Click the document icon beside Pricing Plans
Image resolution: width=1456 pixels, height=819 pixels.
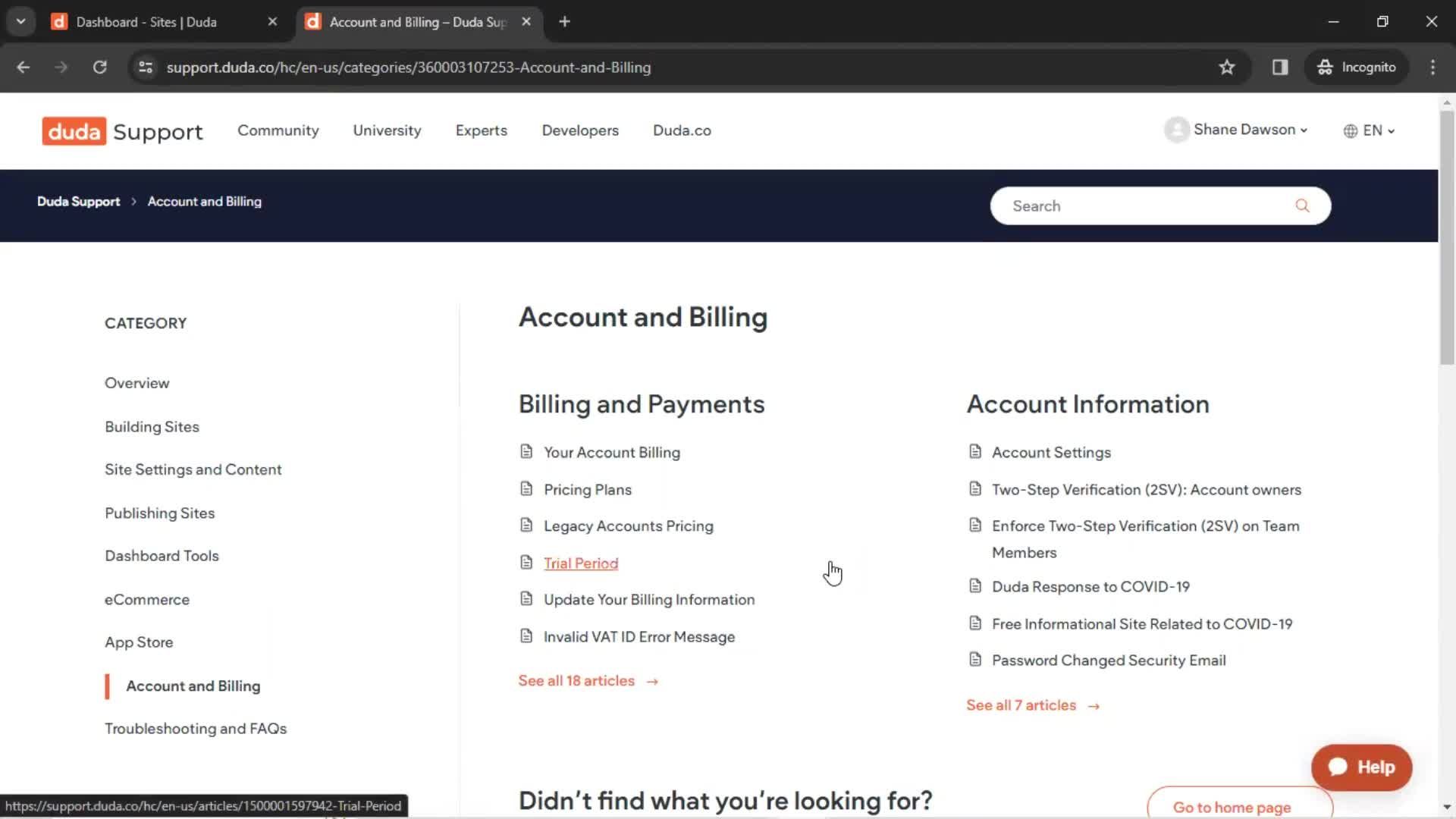click(526, 489)
